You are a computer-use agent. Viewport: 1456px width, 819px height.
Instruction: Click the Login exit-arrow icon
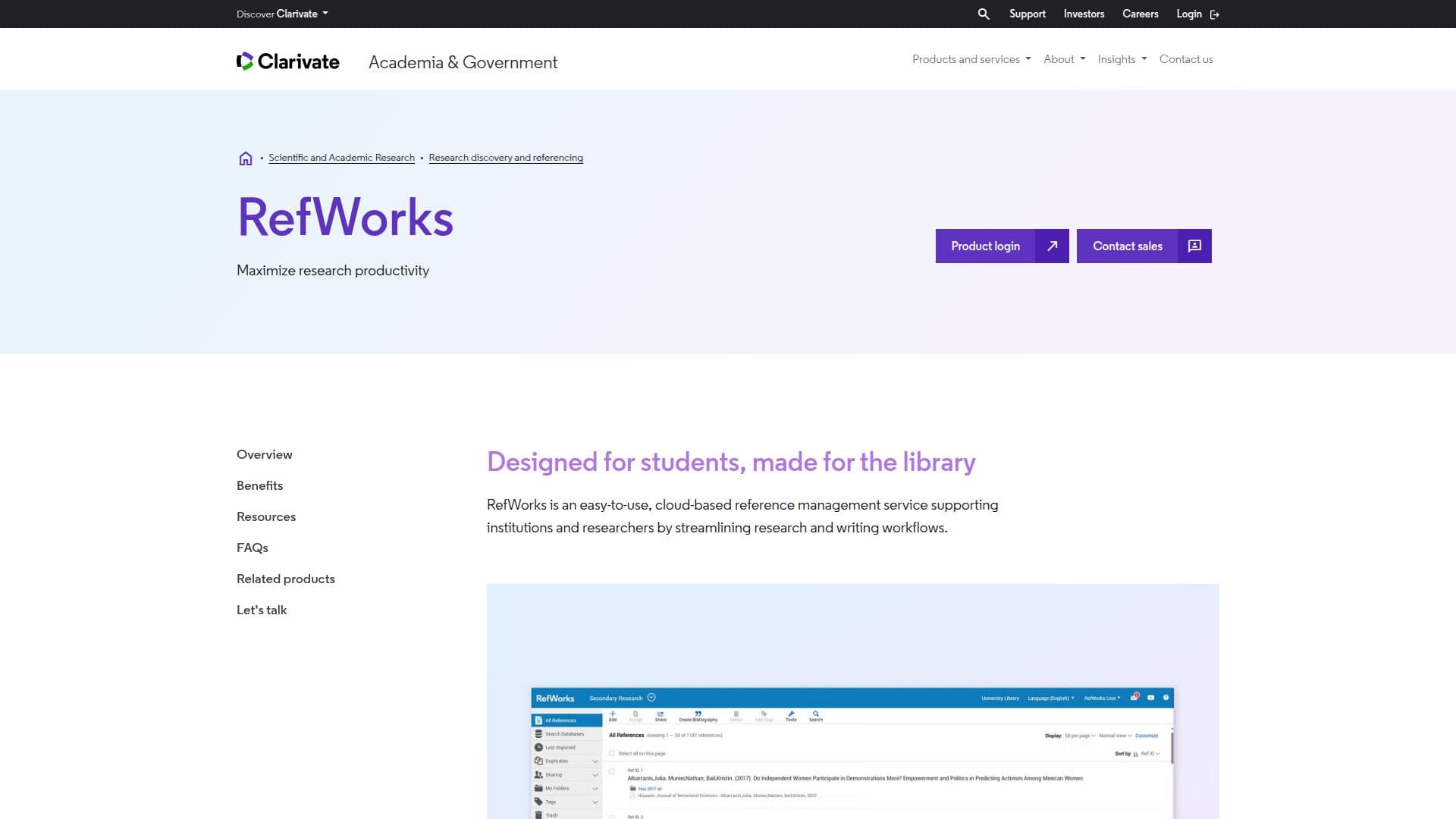[1215, 14]
